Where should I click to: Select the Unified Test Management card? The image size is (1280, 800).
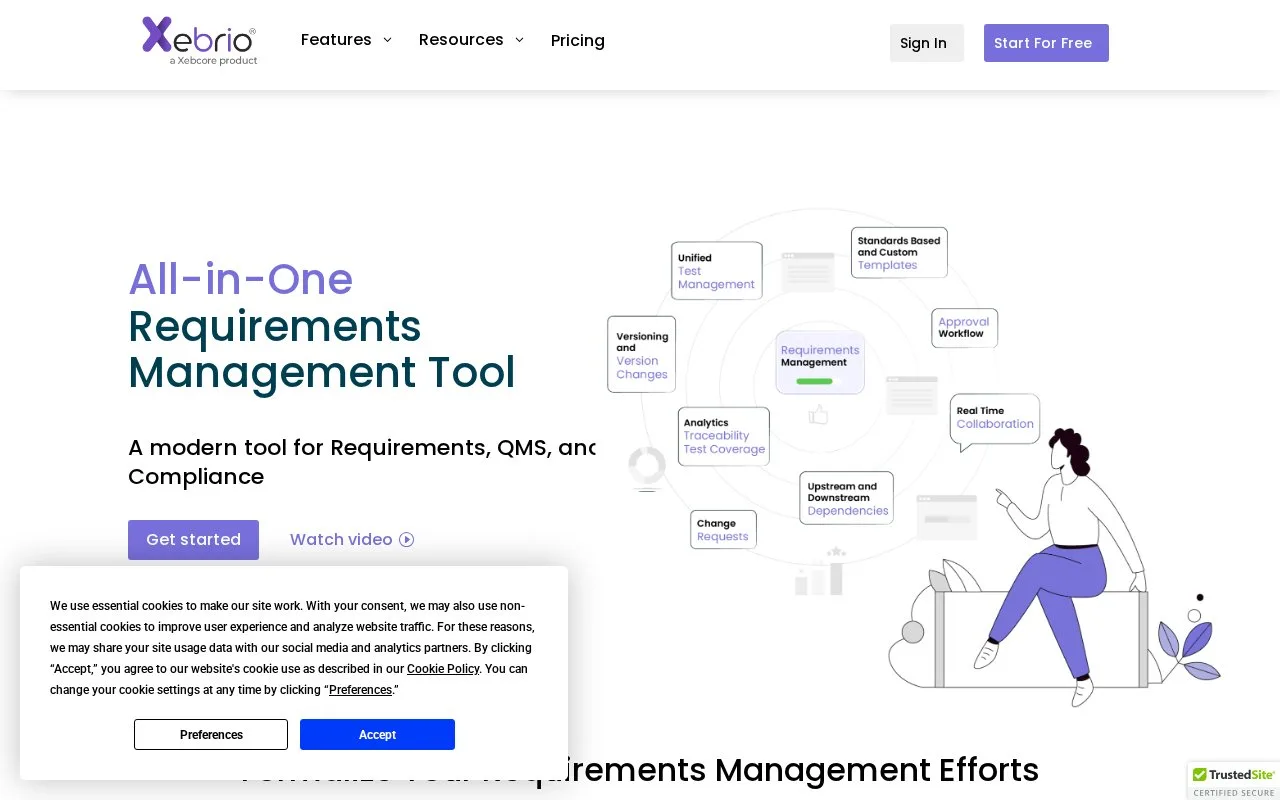[x=717, y=271]
